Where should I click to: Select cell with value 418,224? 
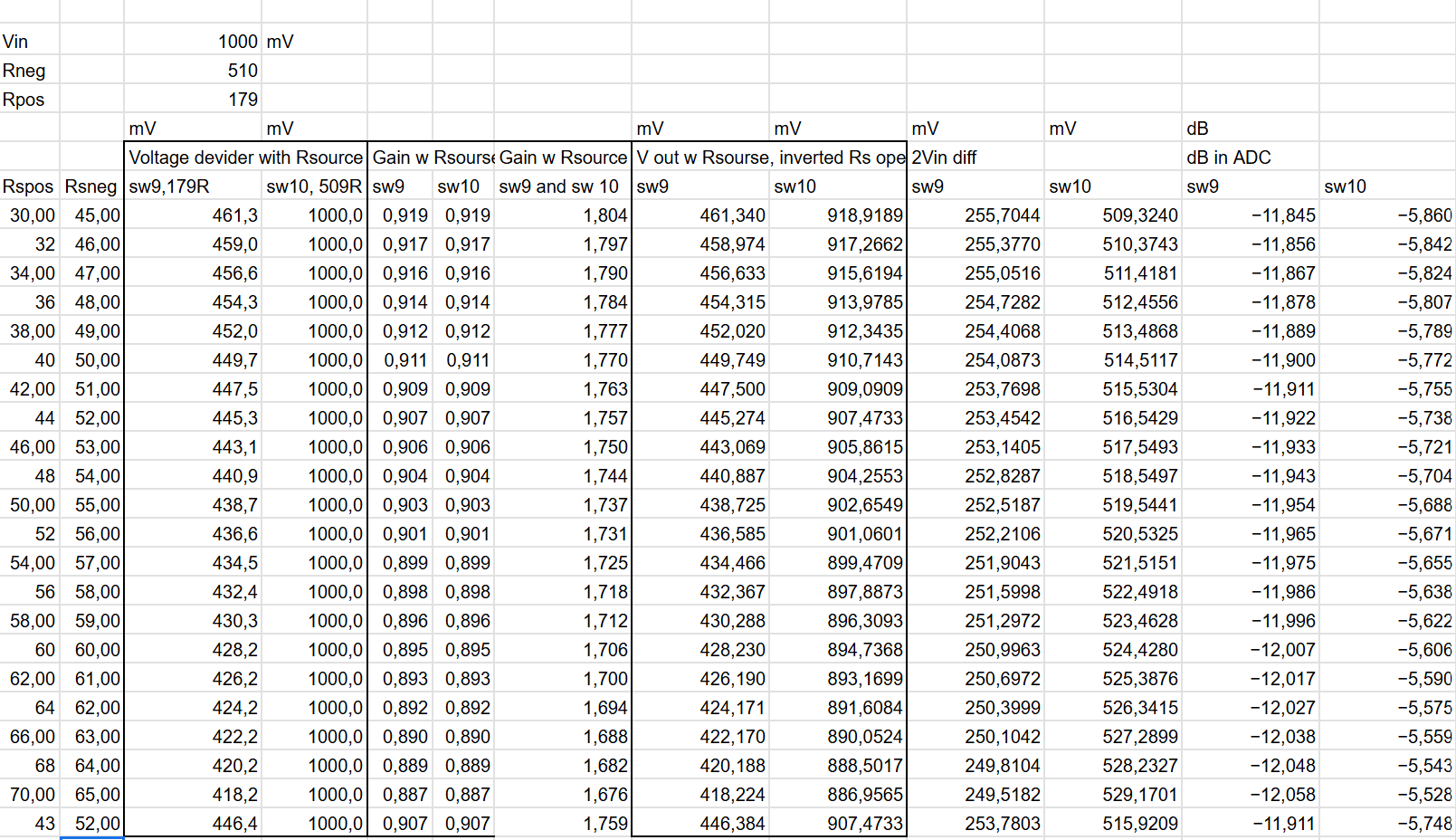(700, 795)
